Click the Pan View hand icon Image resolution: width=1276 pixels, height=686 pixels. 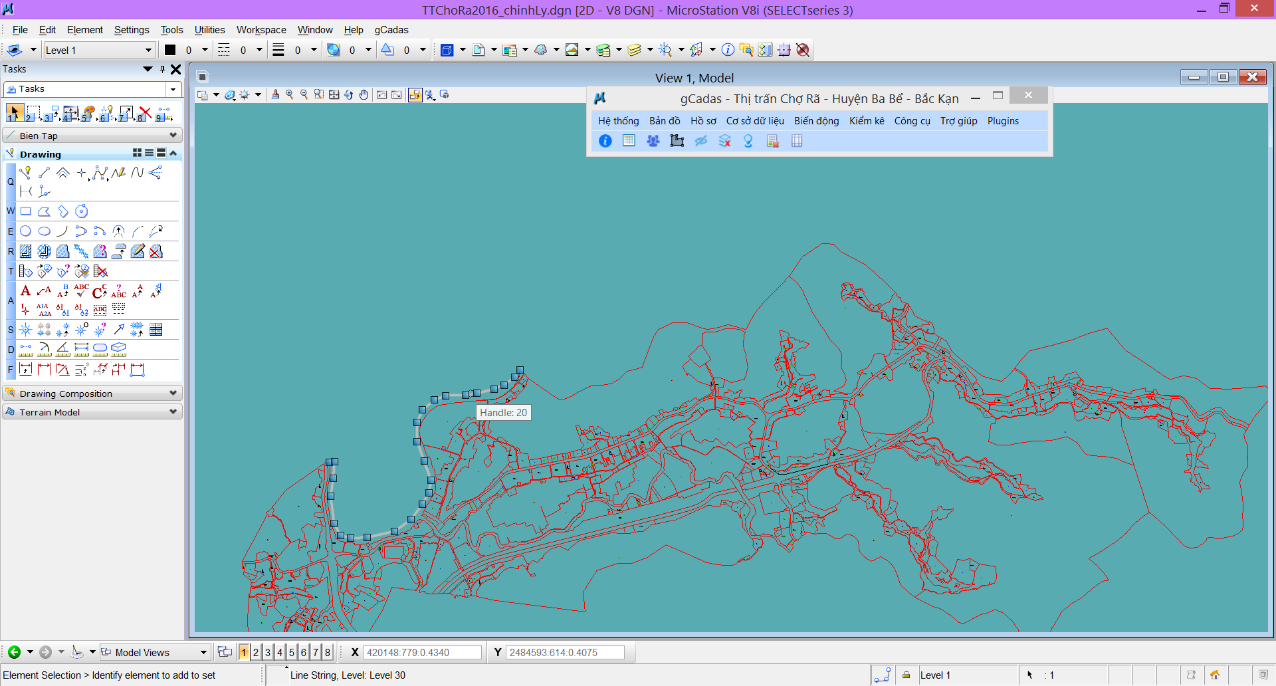364,95
